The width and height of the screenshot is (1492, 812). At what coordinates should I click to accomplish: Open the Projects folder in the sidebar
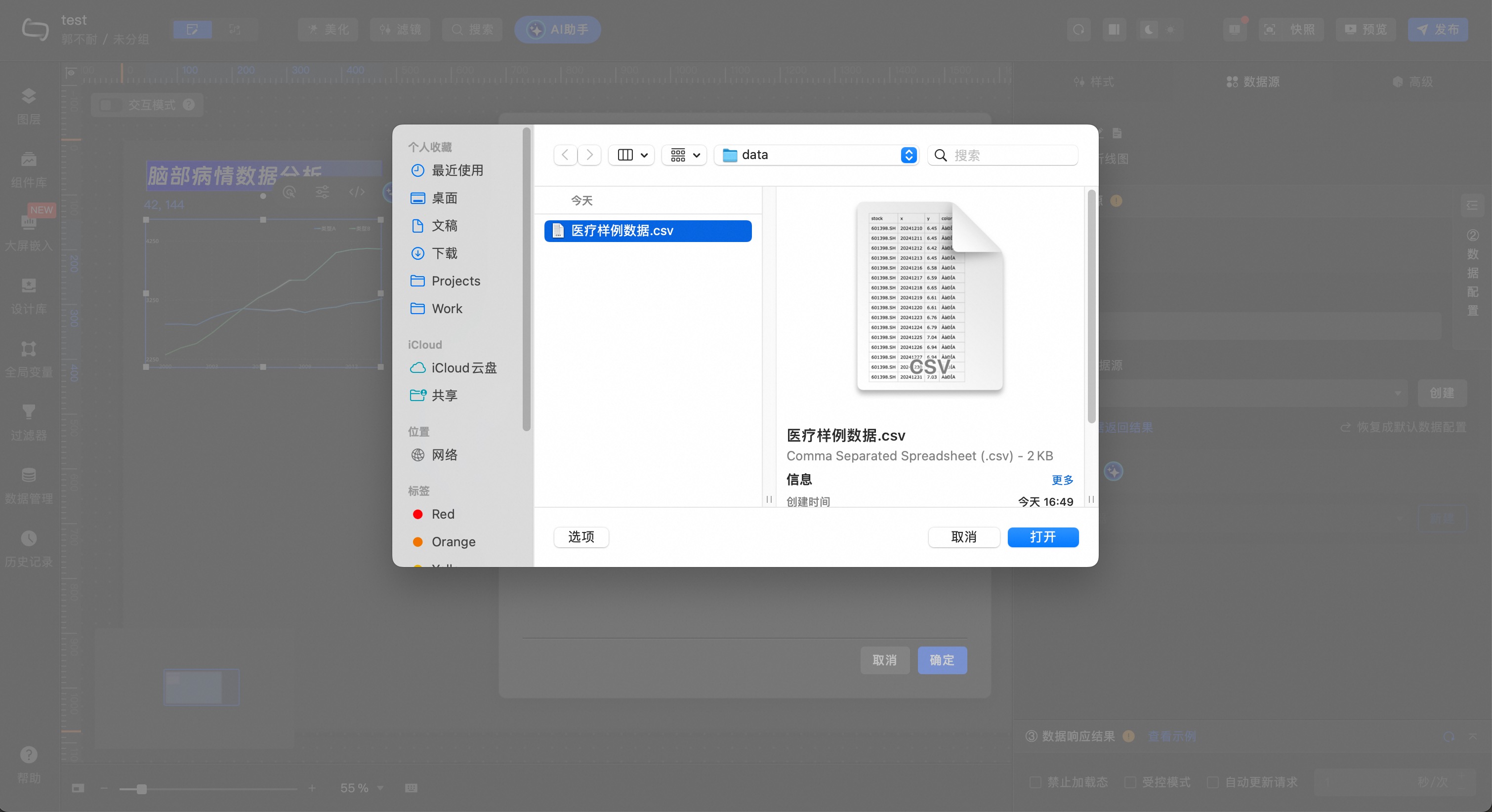pos(455,281)
